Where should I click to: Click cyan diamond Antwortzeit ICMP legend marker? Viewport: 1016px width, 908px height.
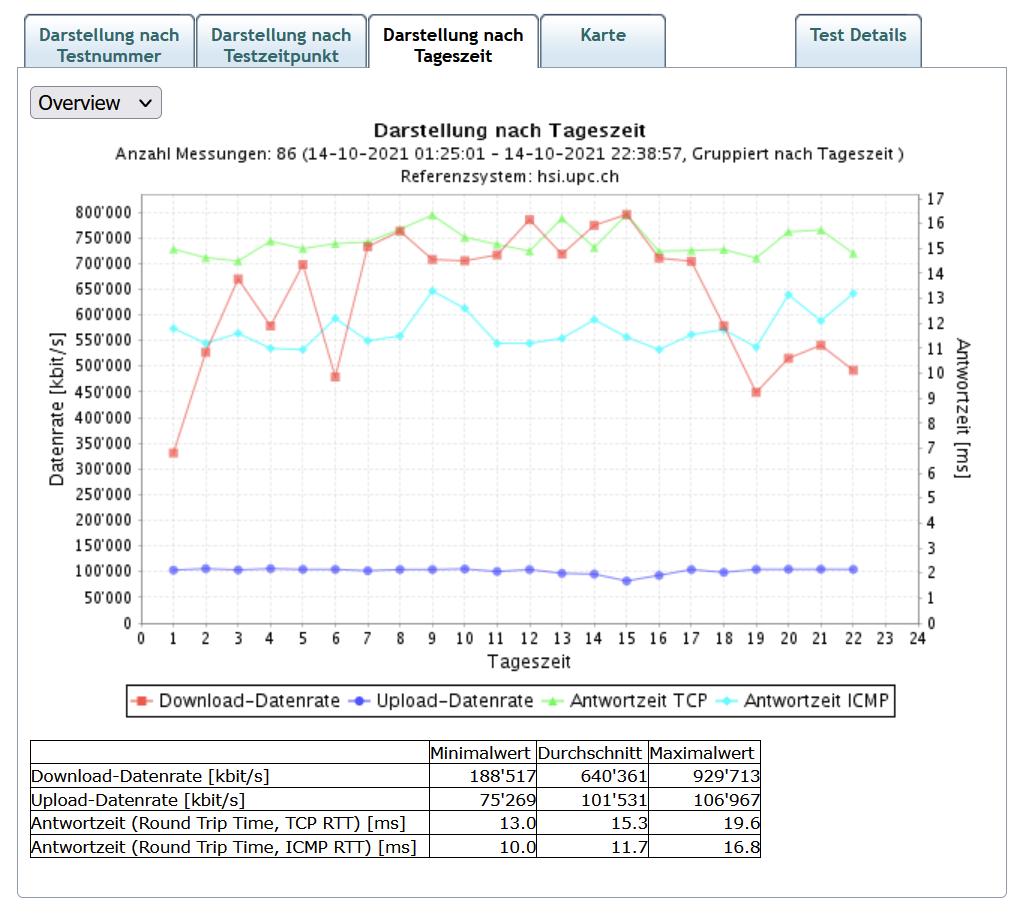pyautogui.click(x=729, y=701)
